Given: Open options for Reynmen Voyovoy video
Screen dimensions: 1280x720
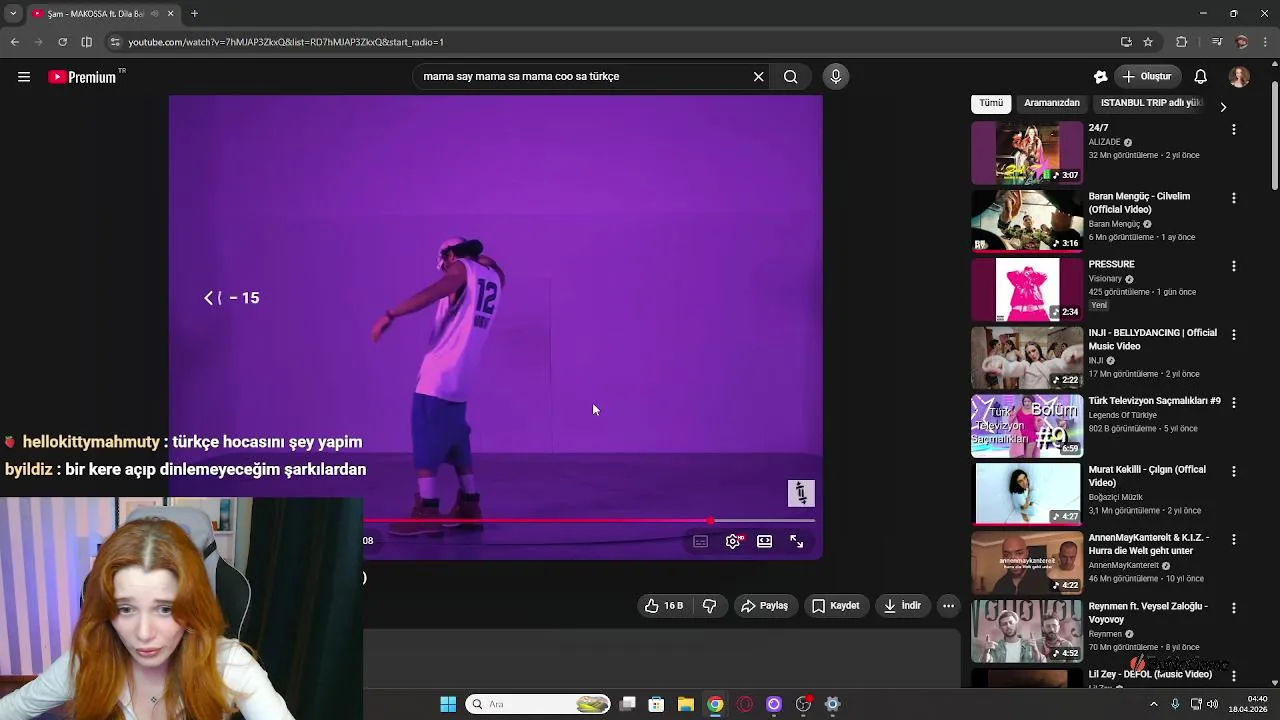Looking at the screenshot, I should (1233, 608).
